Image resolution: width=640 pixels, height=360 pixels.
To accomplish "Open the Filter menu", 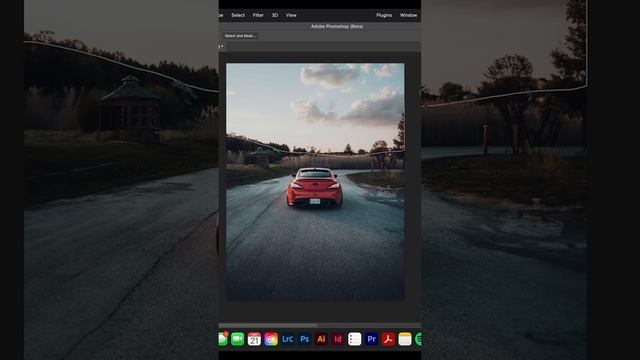I will pos(258,15).
